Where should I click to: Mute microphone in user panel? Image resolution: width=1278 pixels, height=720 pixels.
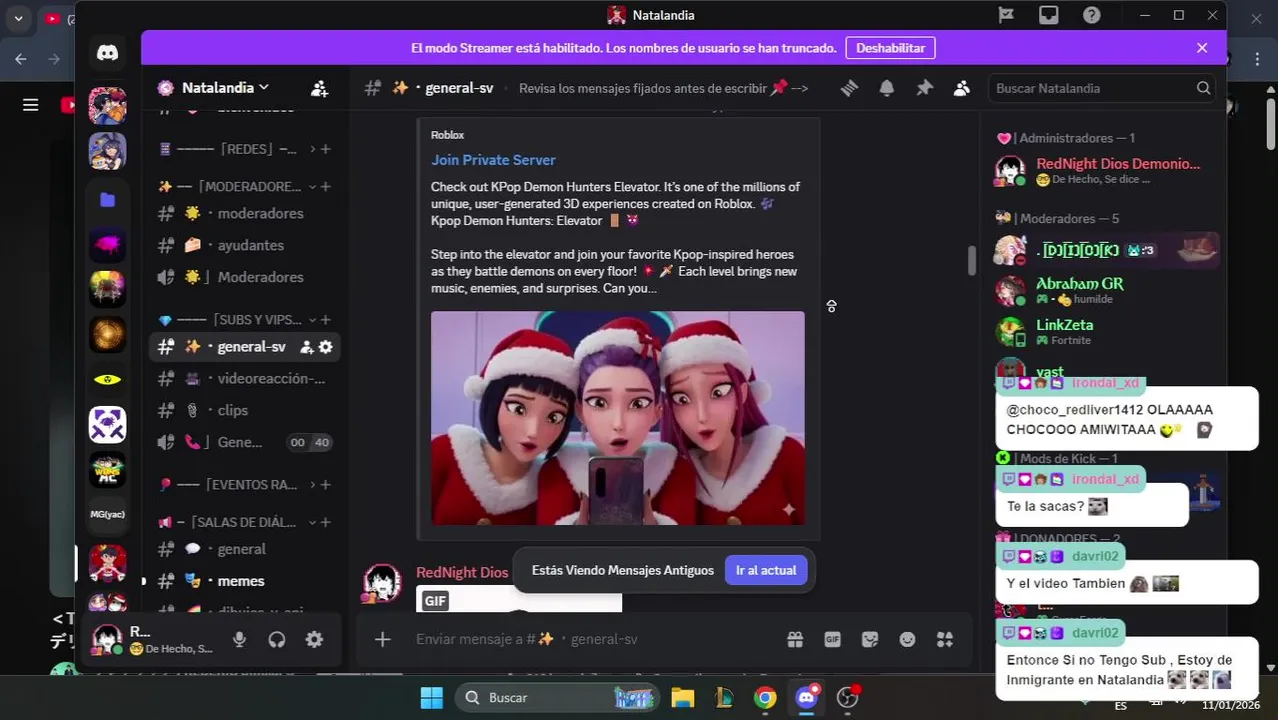coord(239,639)
